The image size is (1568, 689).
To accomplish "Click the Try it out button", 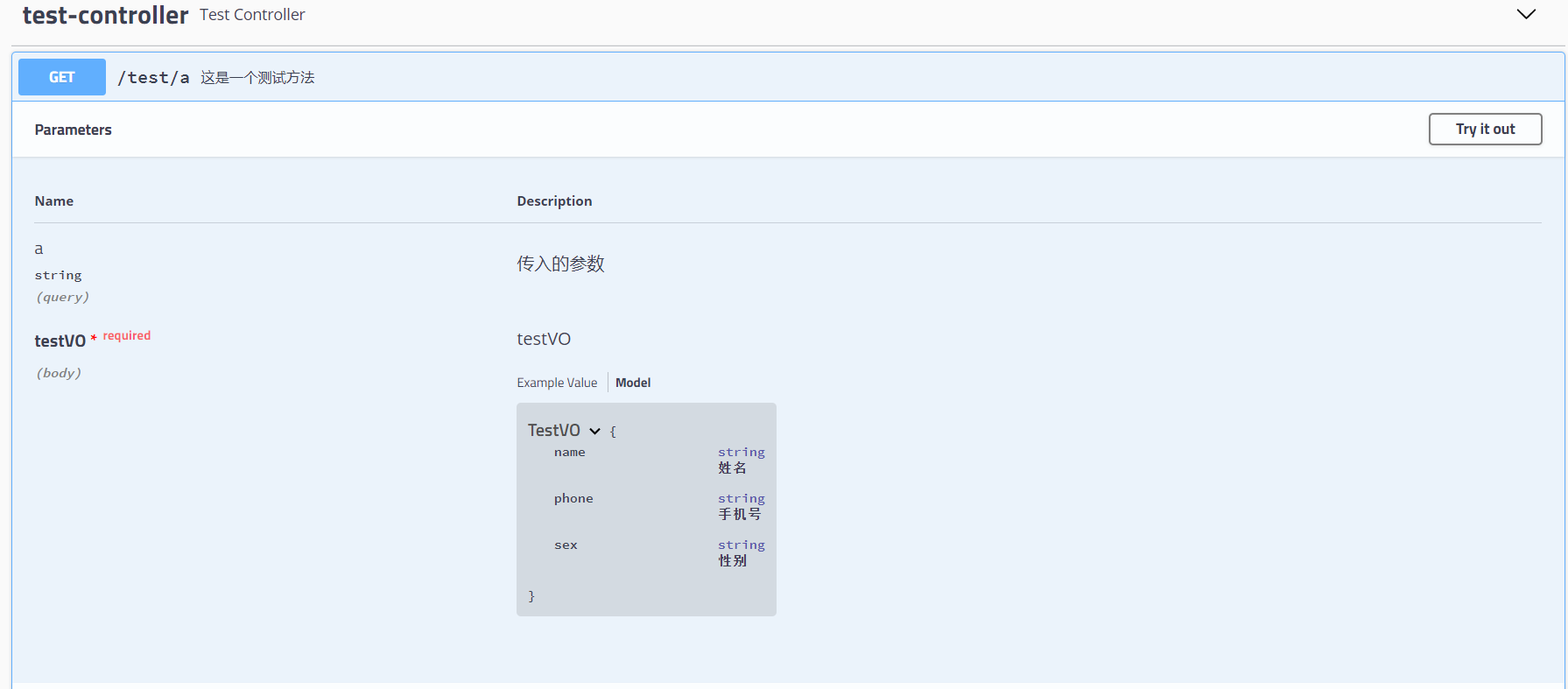I will (1485, 129).
